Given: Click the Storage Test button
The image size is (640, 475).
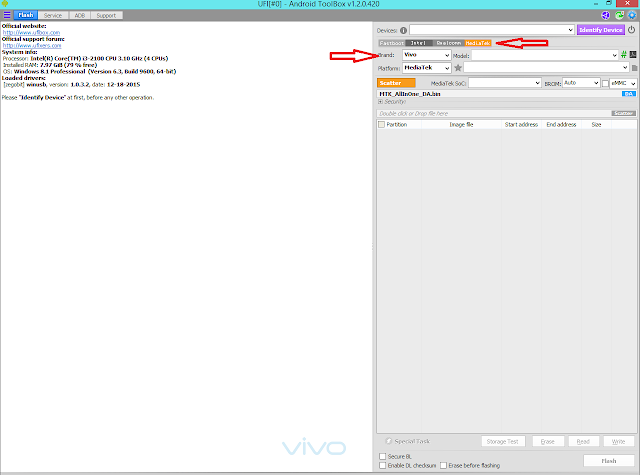Looking at the screenshot, I should pos(502,442).
